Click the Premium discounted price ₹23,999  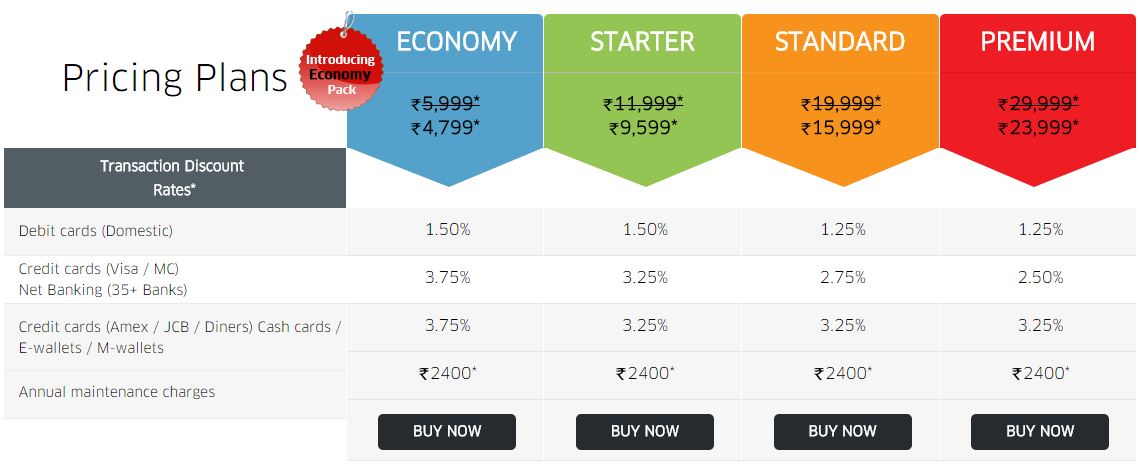(1038, 128)
